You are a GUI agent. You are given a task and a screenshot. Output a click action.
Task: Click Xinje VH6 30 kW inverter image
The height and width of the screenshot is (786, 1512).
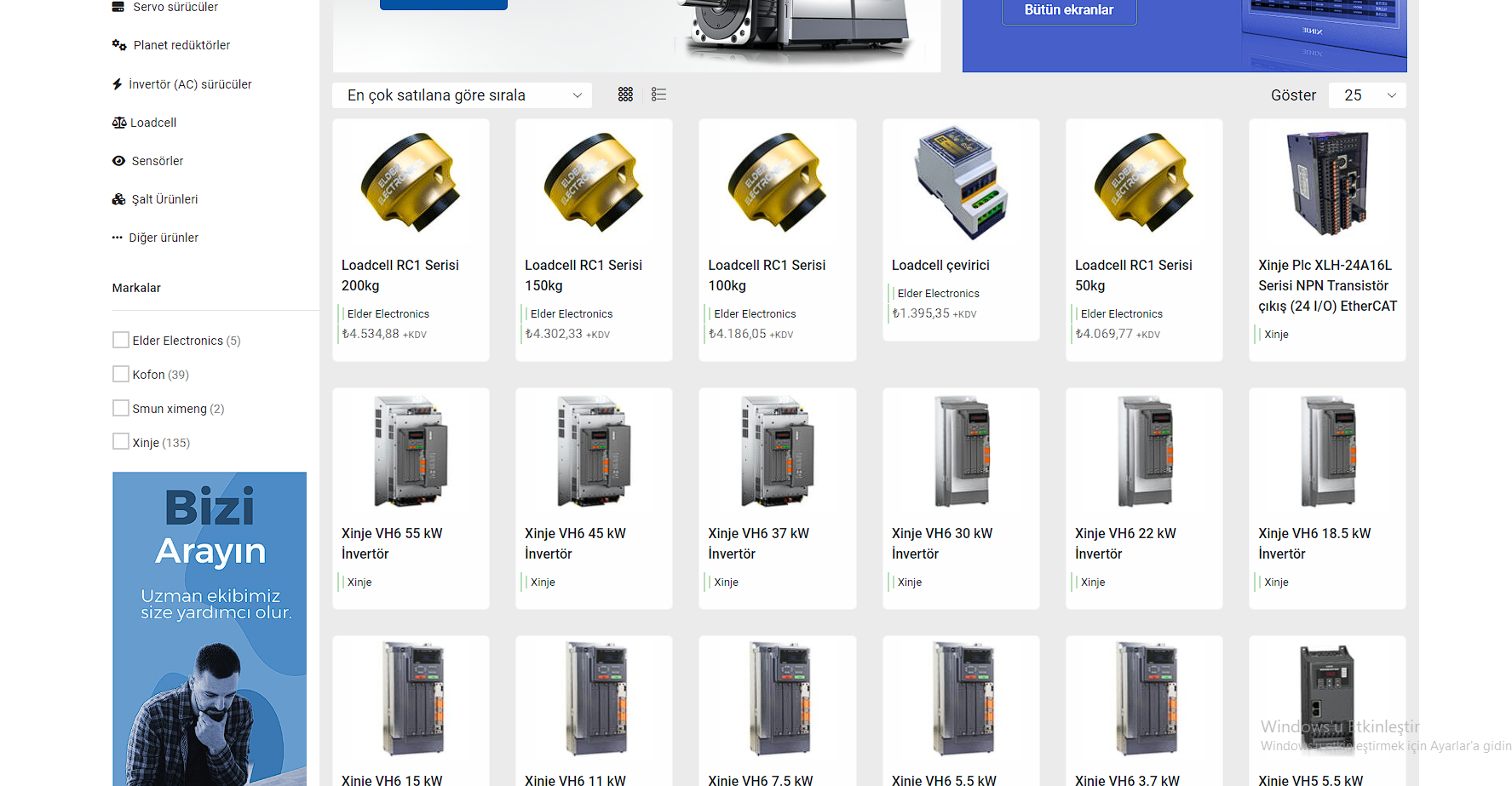(x=961, y=451)
